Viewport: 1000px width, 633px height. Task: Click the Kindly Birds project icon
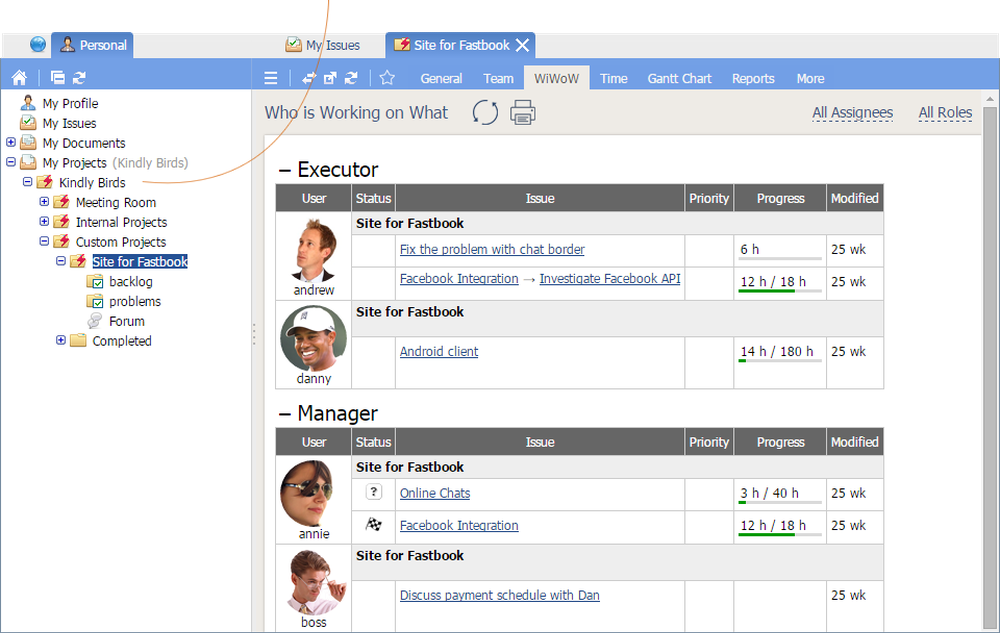[45, 182]
